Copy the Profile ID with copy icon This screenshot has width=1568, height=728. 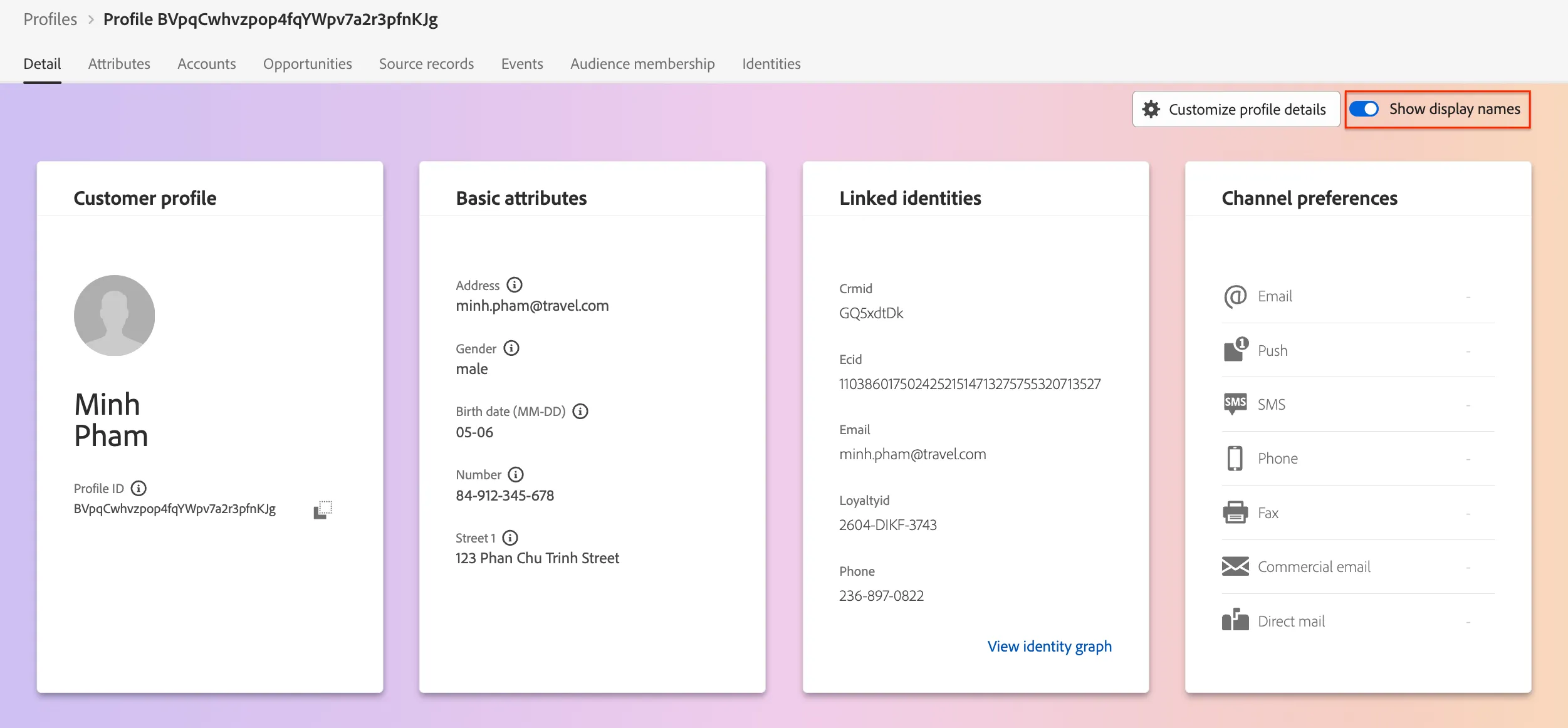click(x=323, y=509)
